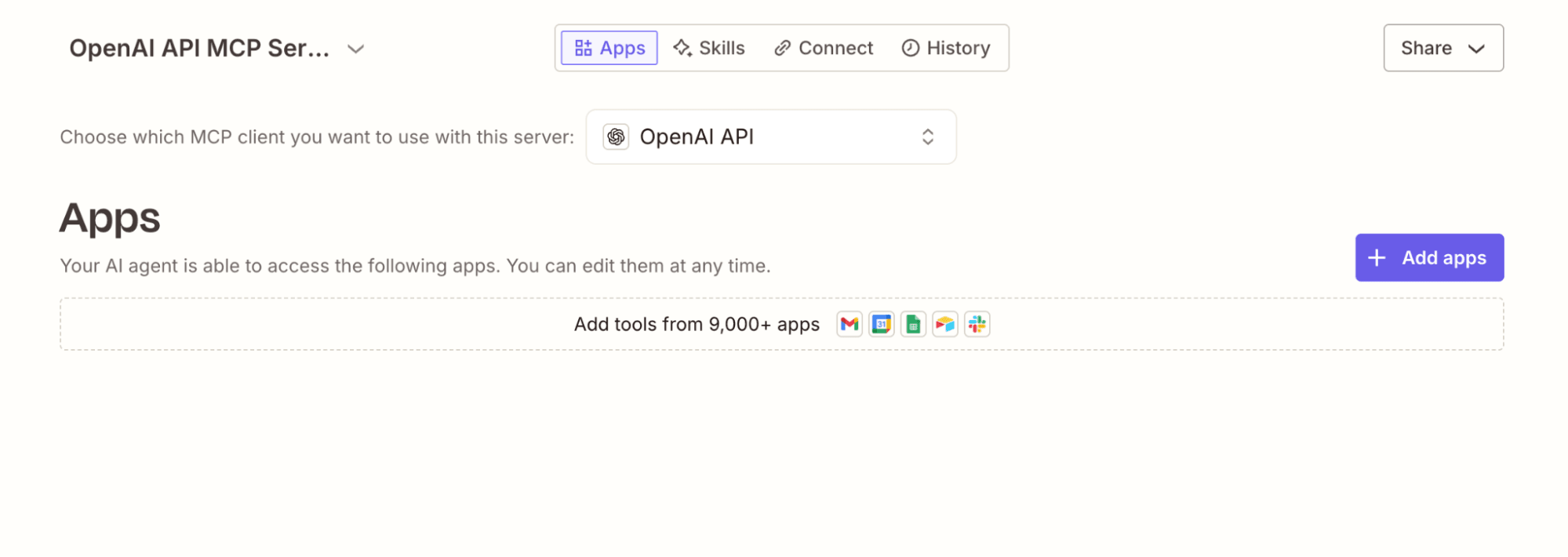This screenshot has height=557, width=1568.
Task: Expand the Share dropdown button
Action: pyautogui.click(x=1443, y=48)
